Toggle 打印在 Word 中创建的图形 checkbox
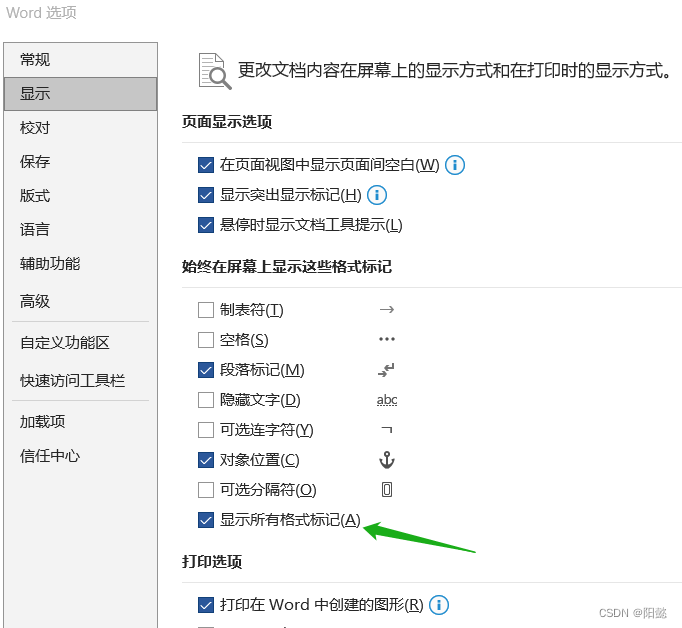This screenshot has height=628, width=682. pyautogui.click(x=206, y=605)
